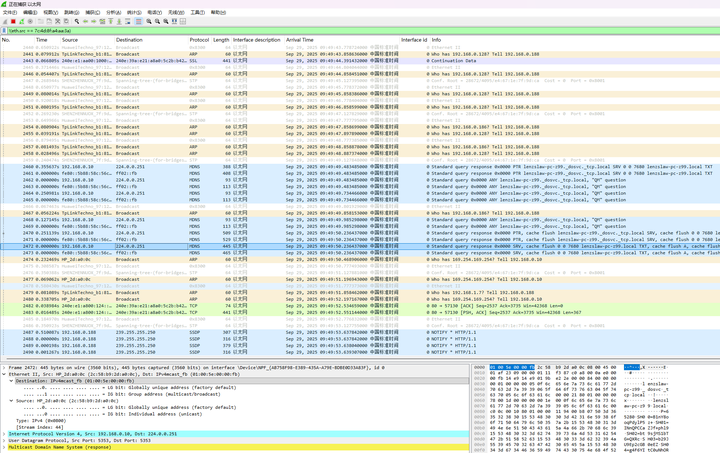Image resolution: width=720 pixels, height=453 pixels.
Task: Open the 文件 (File) menu
Action: pyautogui.click(x=9, y=13)
